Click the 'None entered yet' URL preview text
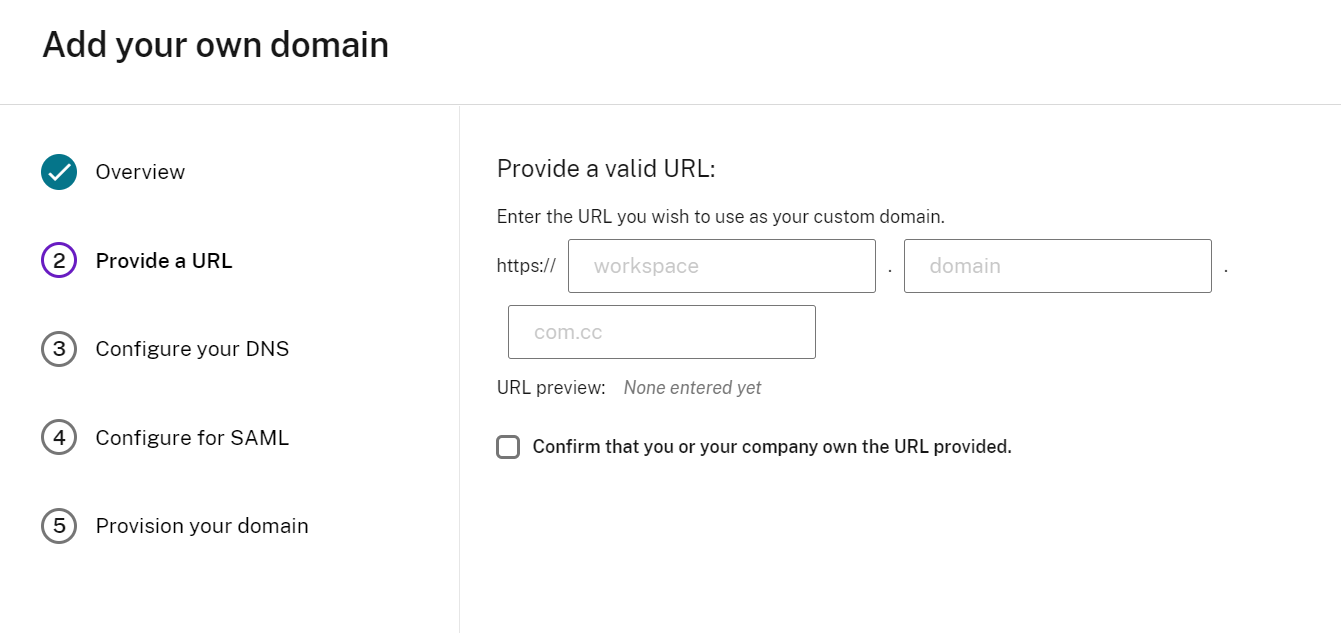 pos(692,388)
